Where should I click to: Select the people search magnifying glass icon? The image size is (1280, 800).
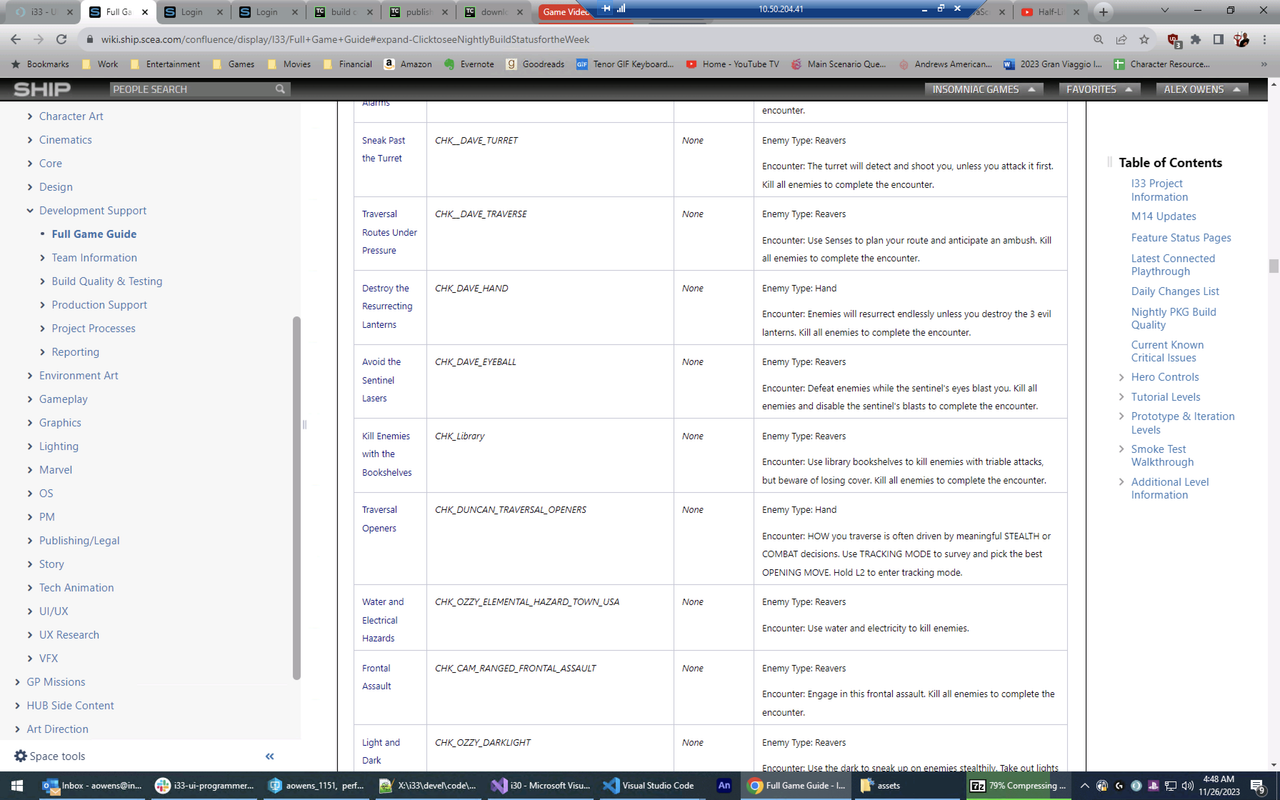[280, 88]
